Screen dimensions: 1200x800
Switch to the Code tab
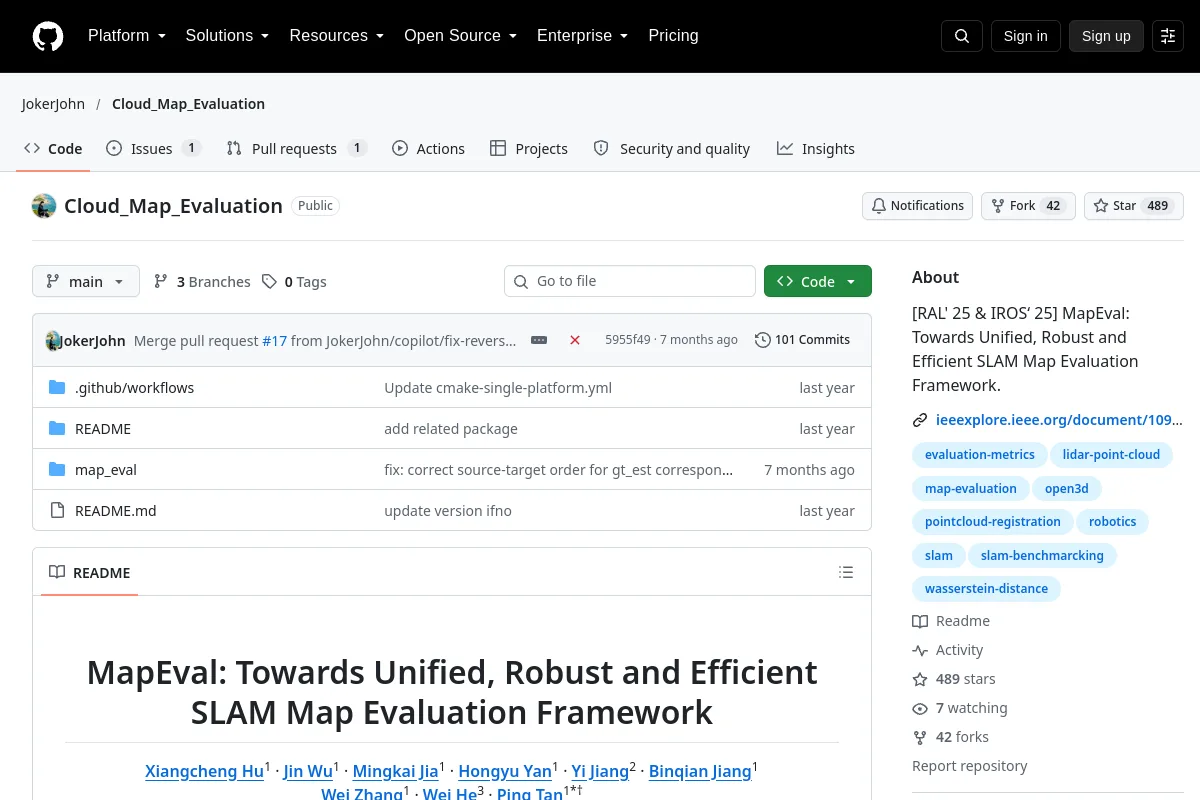coord(54,149)
